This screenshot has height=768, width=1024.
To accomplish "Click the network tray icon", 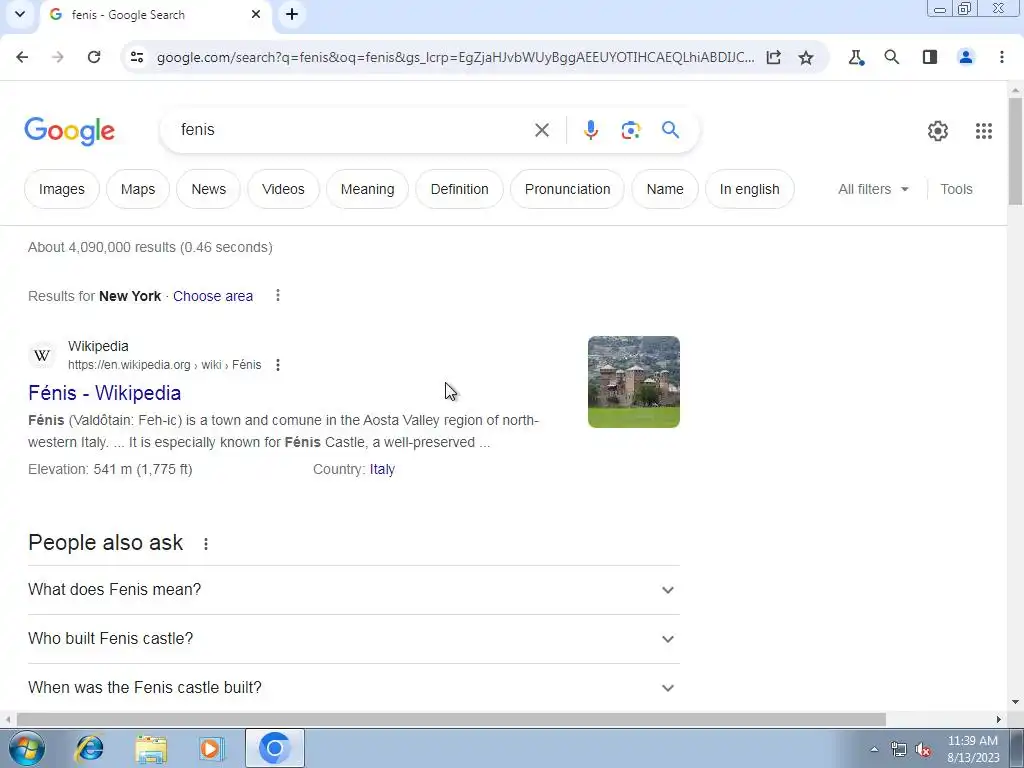I will tap(899, 750).
